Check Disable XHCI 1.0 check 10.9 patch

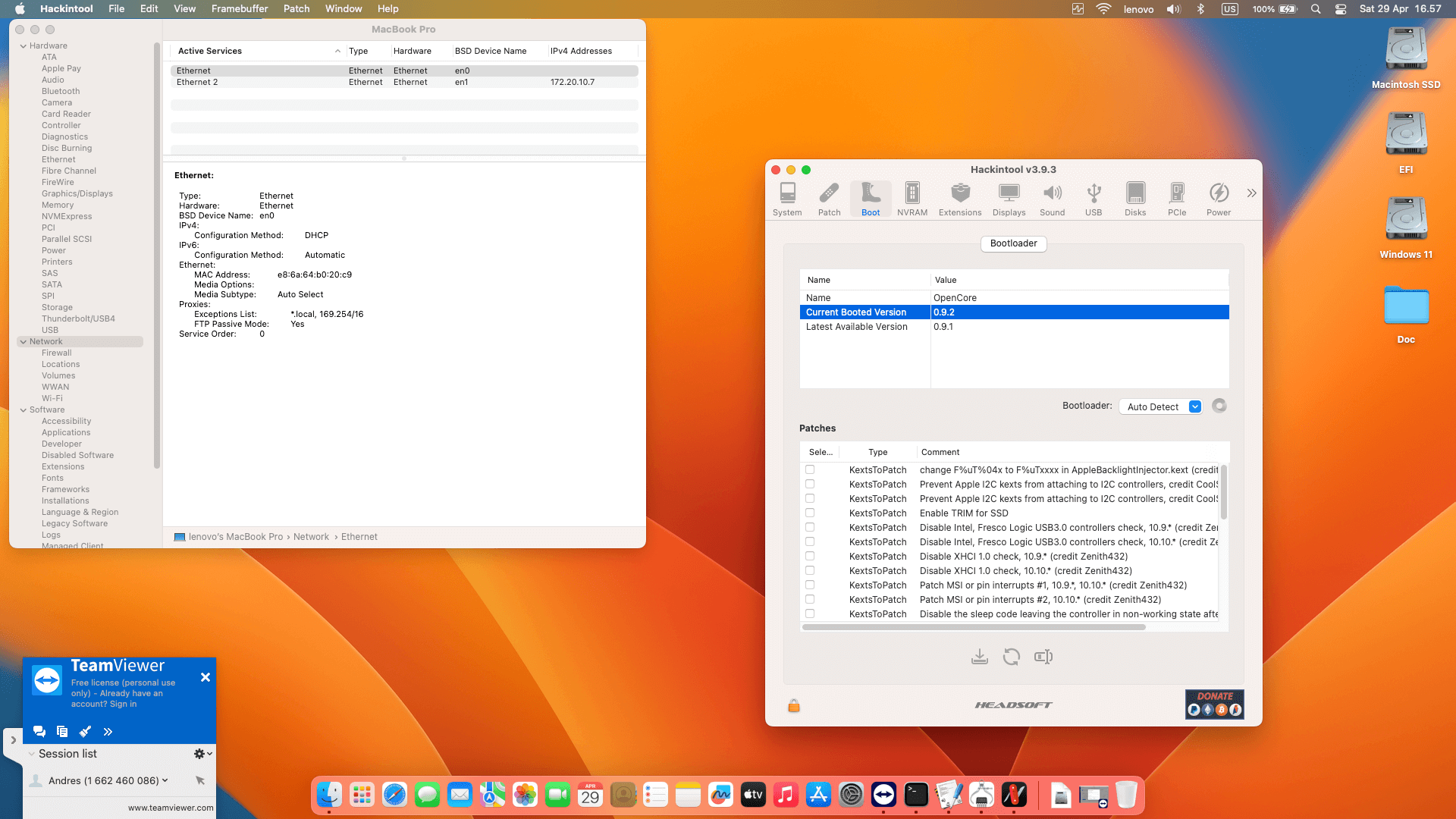(x=810, y=557)
